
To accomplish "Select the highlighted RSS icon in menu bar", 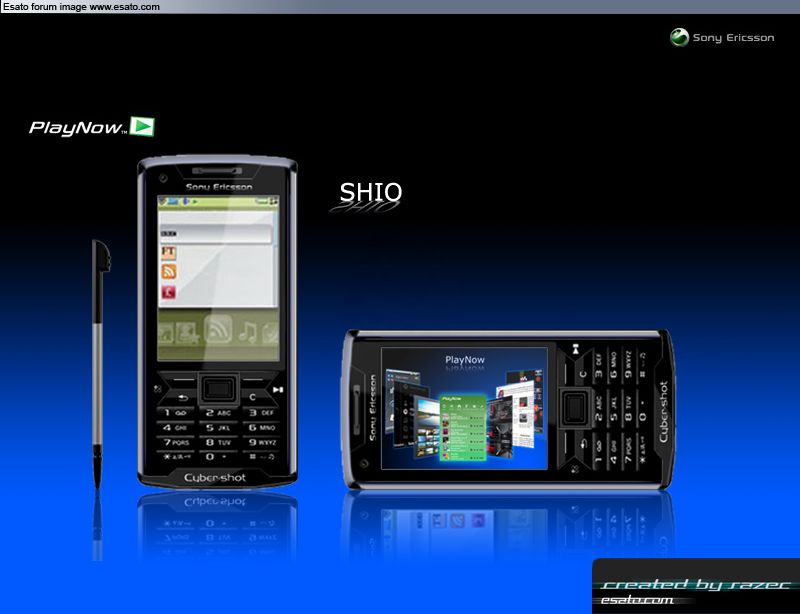I will tap(218, 330).
